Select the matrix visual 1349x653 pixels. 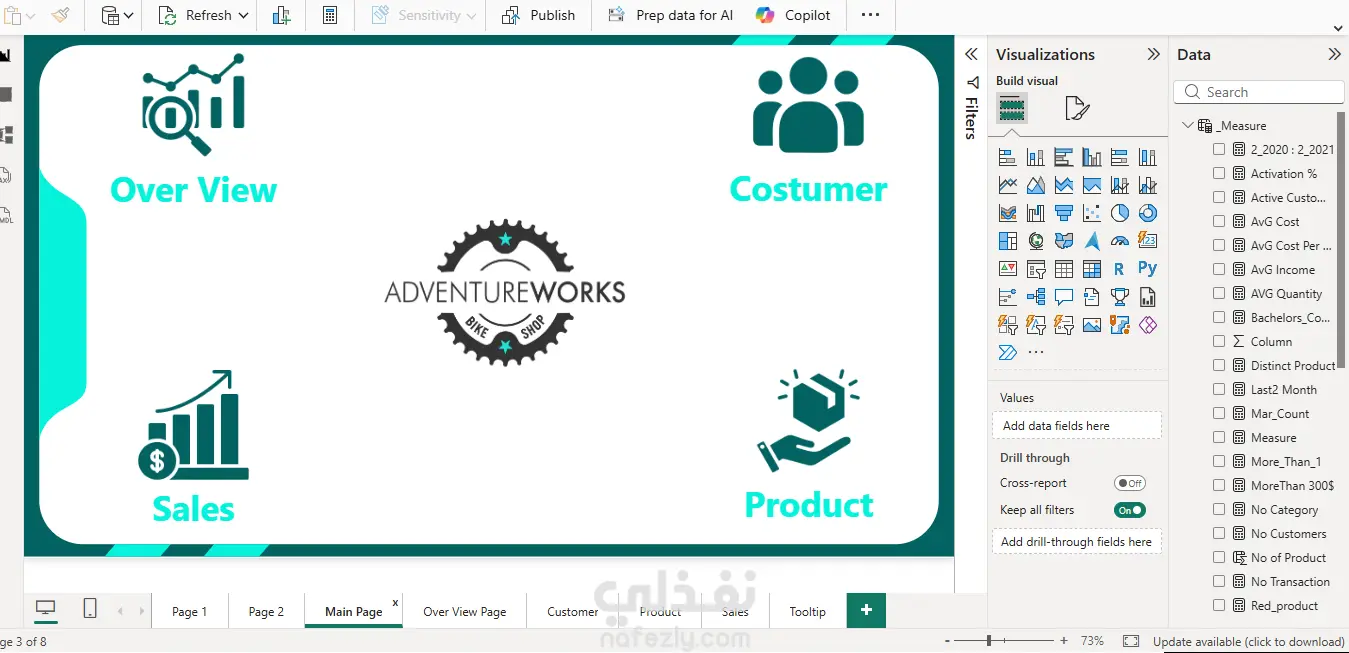click(1092, 269)
